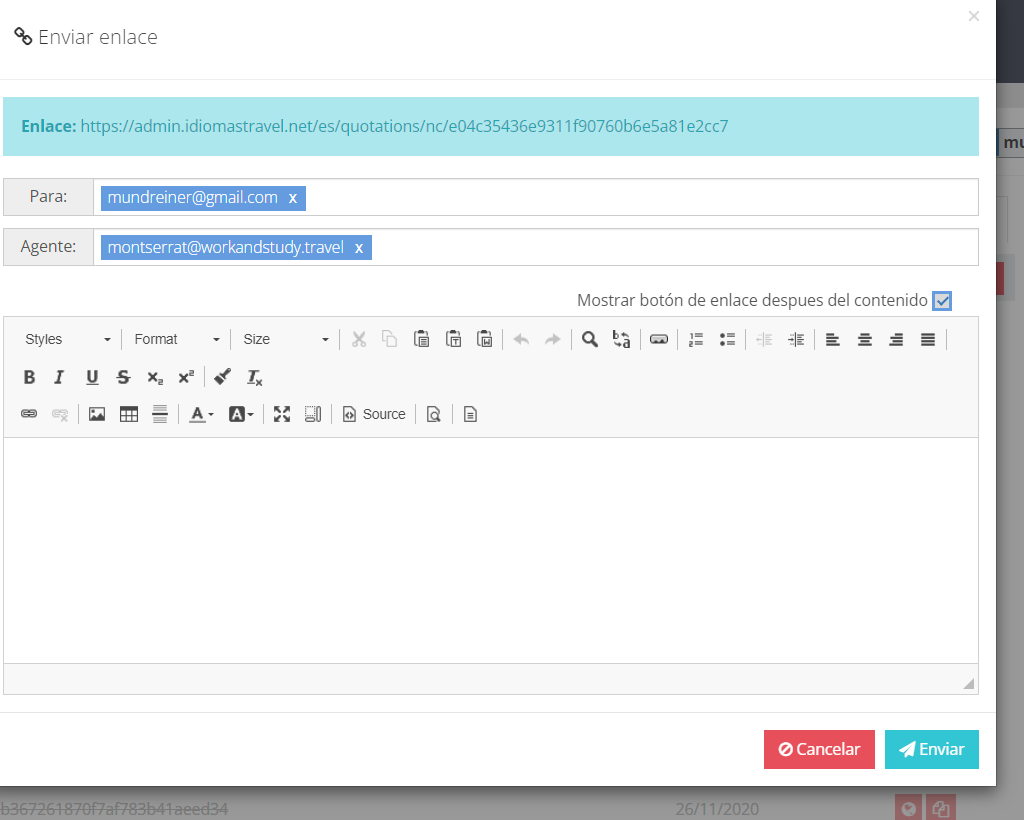Image resolution: width=1024 pixels, height=820 pixels.
Task: Toggle Strikethrough formatting
Action: pyautogui.click(x=123, y=377)
